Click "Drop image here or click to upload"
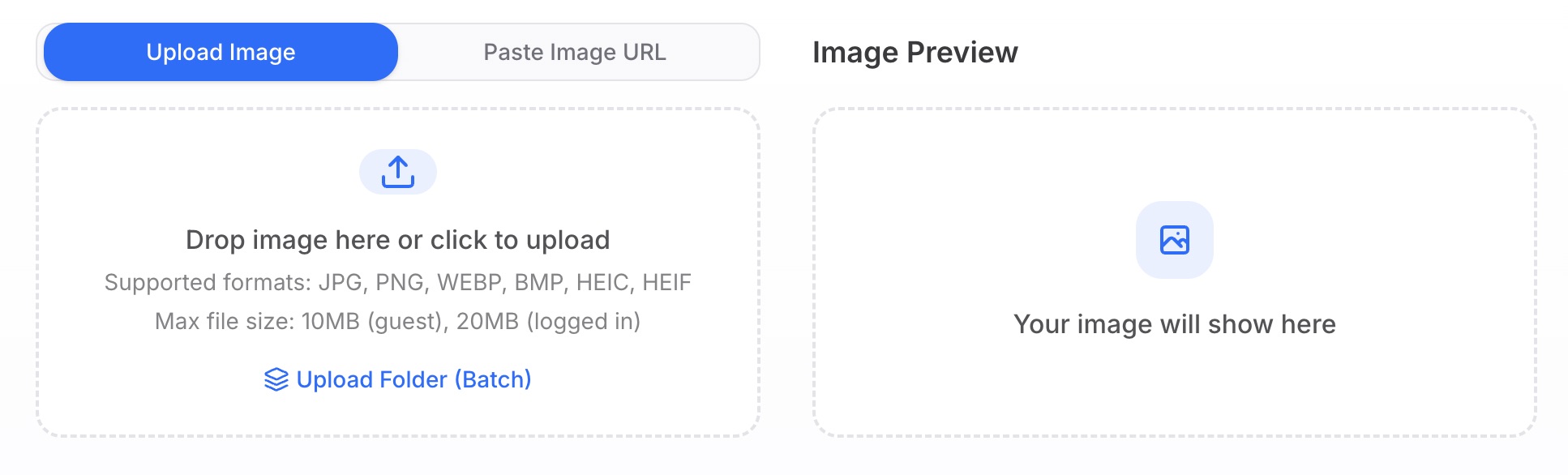 (x=397, y=240)
